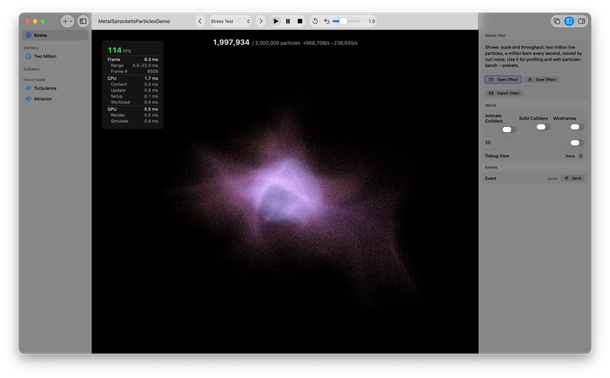Click the GPU 5.5 ms stats row
The image size is (610, 378).
[133, 109]
